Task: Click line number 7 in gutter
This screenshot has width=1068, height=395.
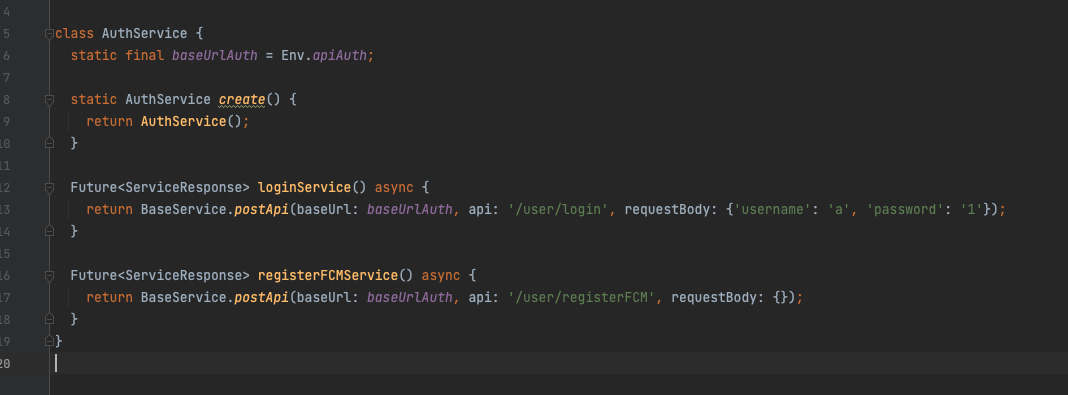Action: 6,78
